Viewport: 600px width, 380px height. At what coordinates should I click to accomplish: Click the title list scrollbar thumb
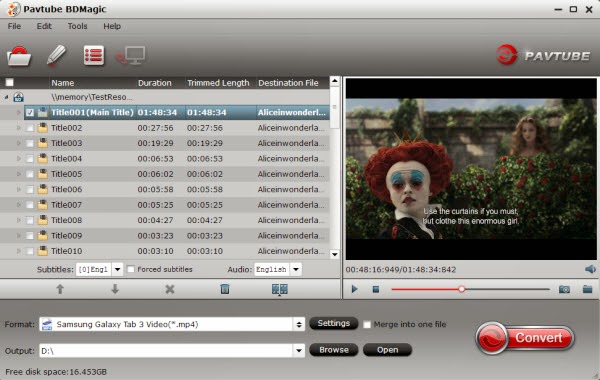coord(334,108)
